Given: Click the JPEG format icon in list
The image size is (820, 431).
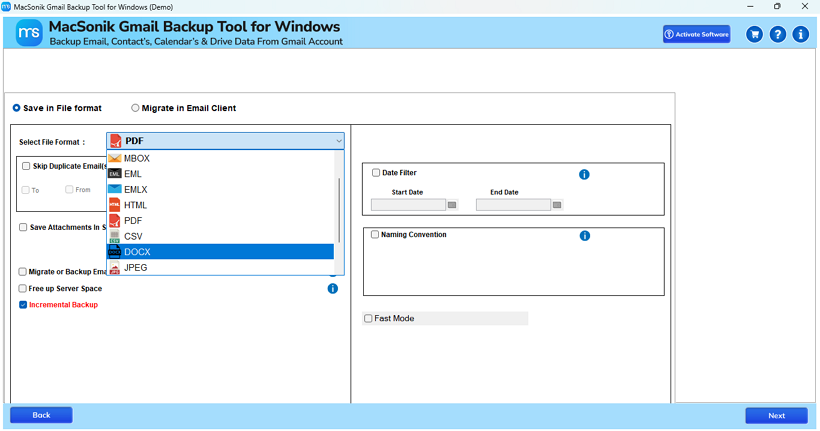Looking at the screenshot, I should (x=115, y=268).
